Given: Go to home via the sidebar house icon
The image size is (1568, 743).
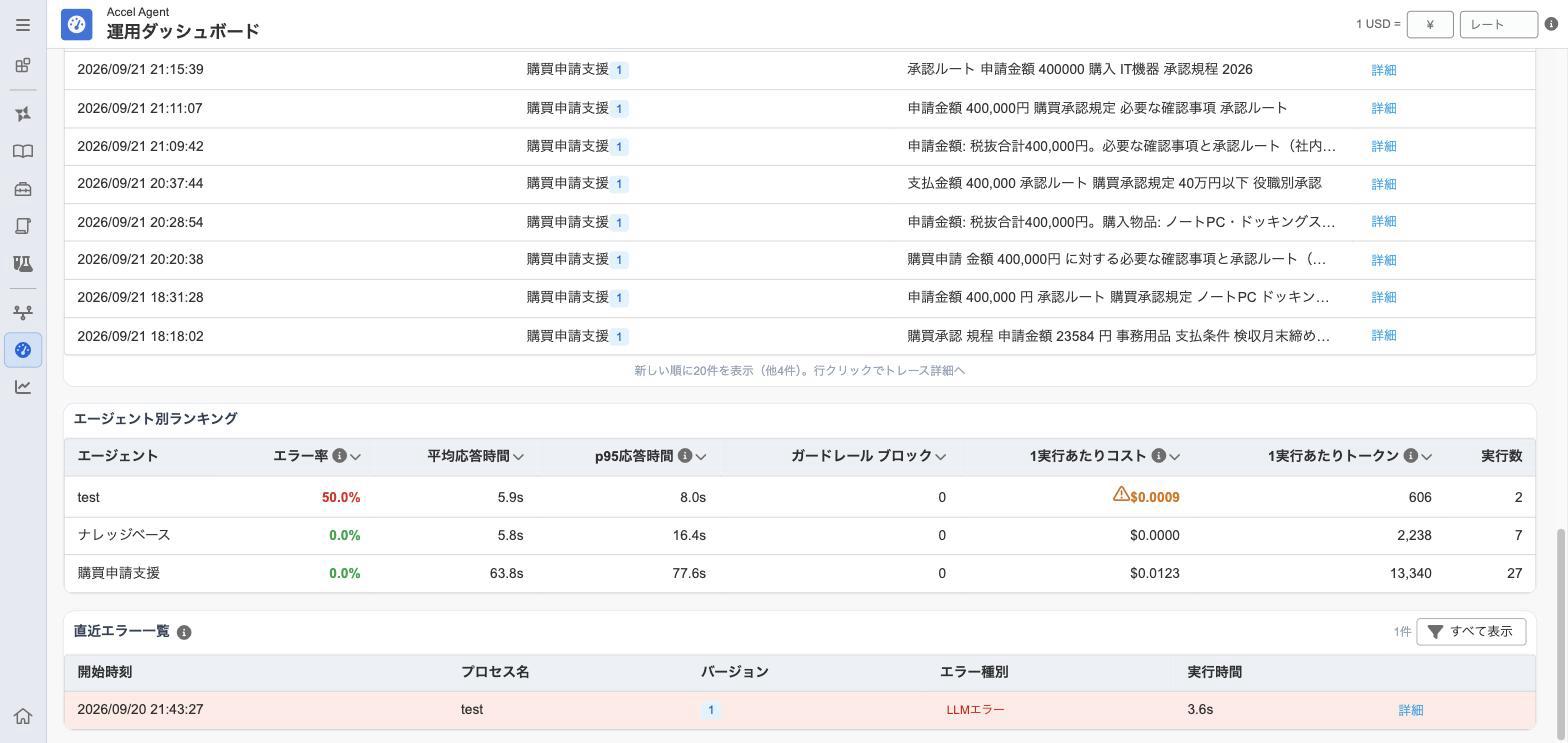Looking at the screenshot, I should pos(23,716).
